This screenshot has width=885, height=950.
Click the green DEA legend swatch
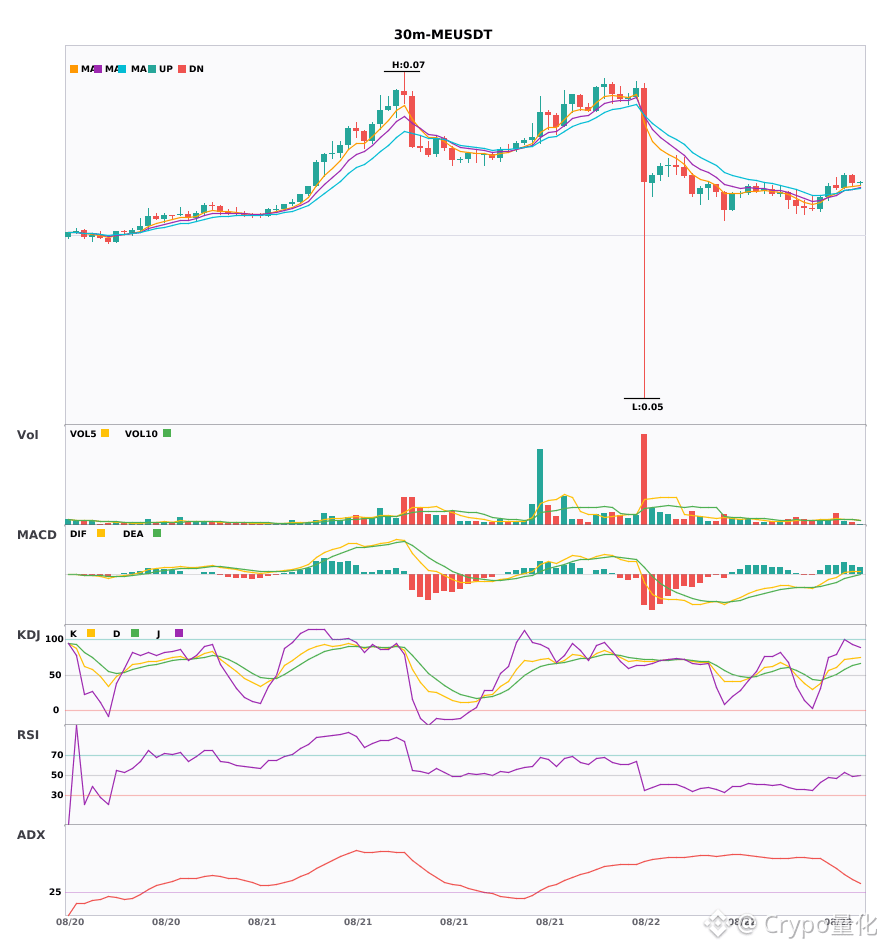(157, 533)
